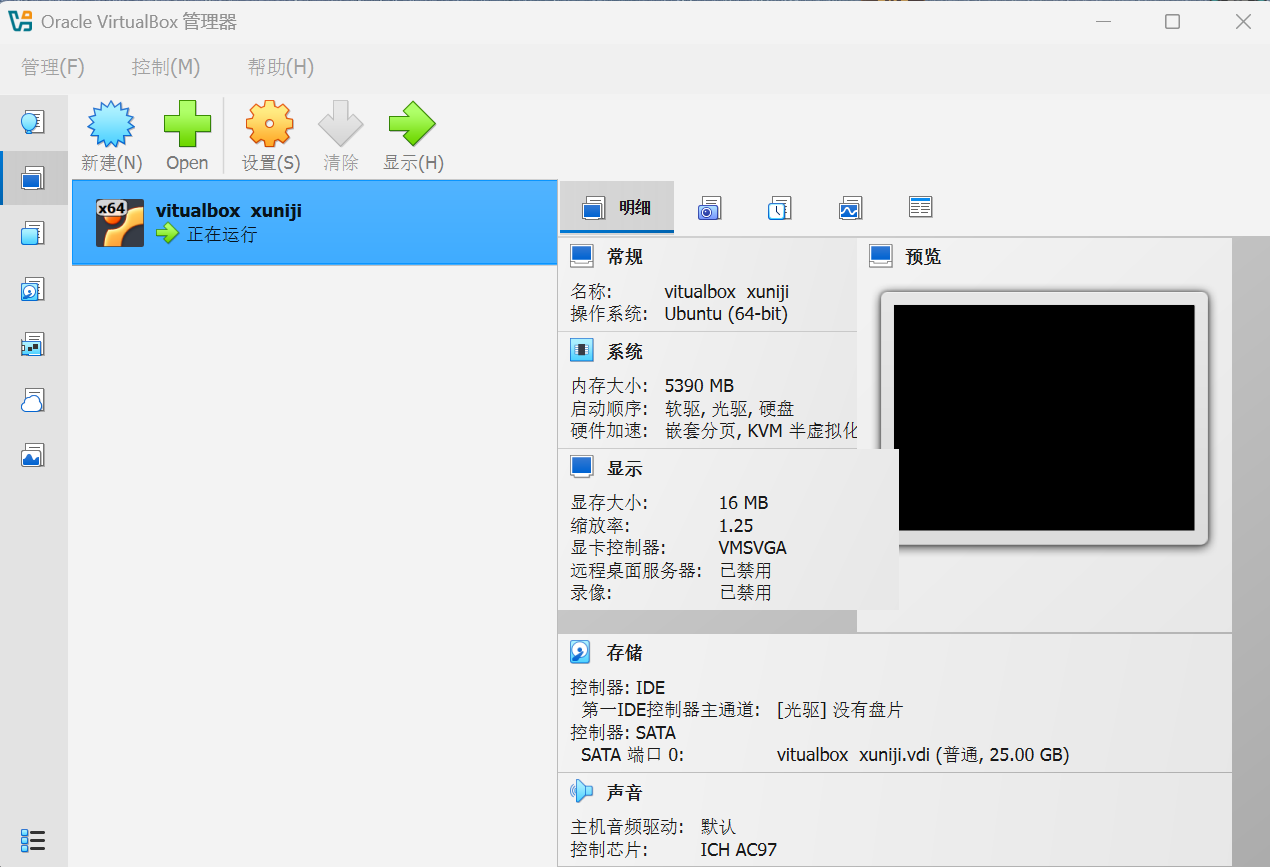Open the 声音 audio settings heading
This screenshot has width=1270, height=867.
625,793
